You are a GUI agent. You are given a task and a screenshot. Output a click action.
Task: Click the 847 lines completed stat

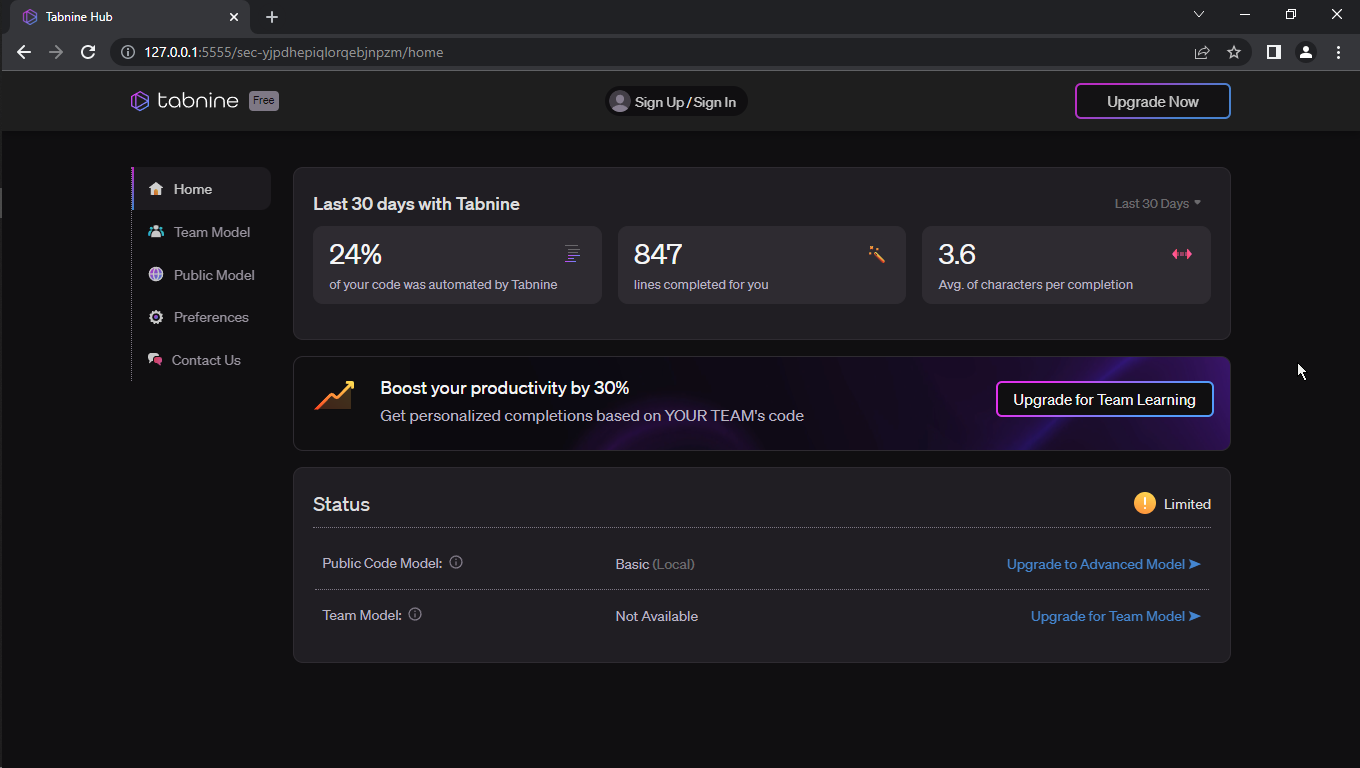pyautogui.click(x=762, y=265)
